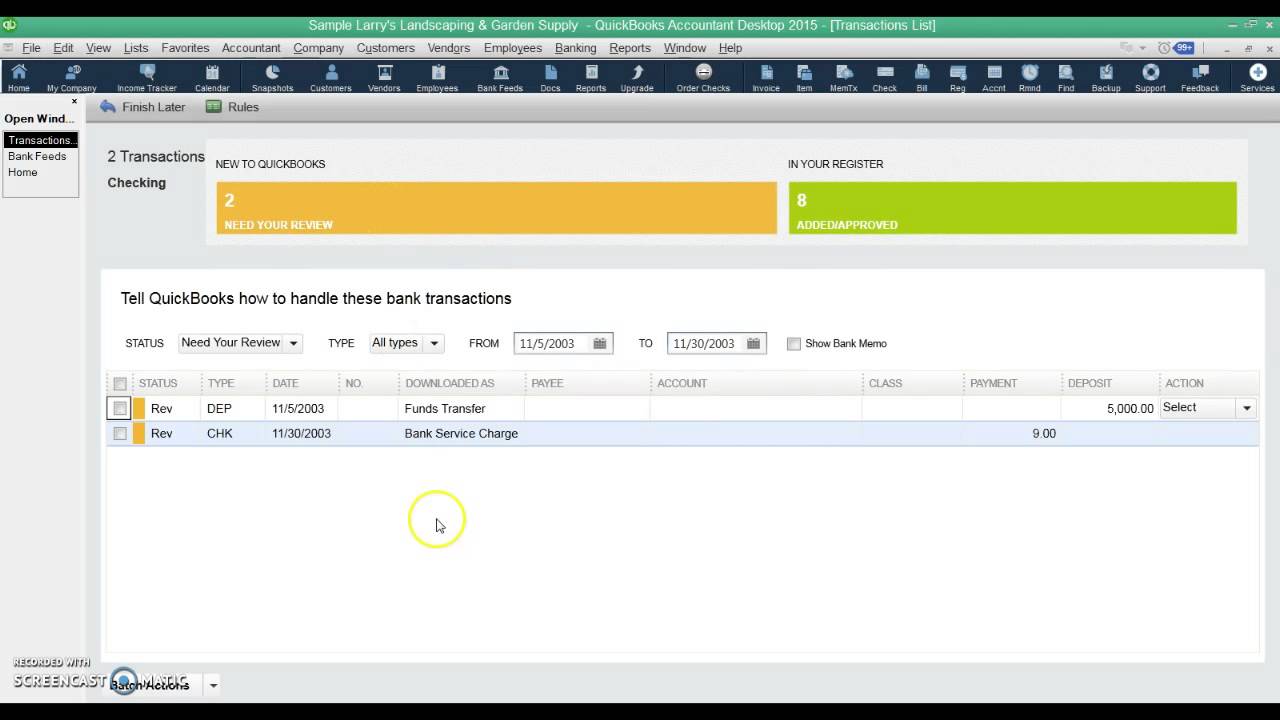Click the Payee column header
The height and width of the screenshot is (720, 1280).
[x=588, y=383]
